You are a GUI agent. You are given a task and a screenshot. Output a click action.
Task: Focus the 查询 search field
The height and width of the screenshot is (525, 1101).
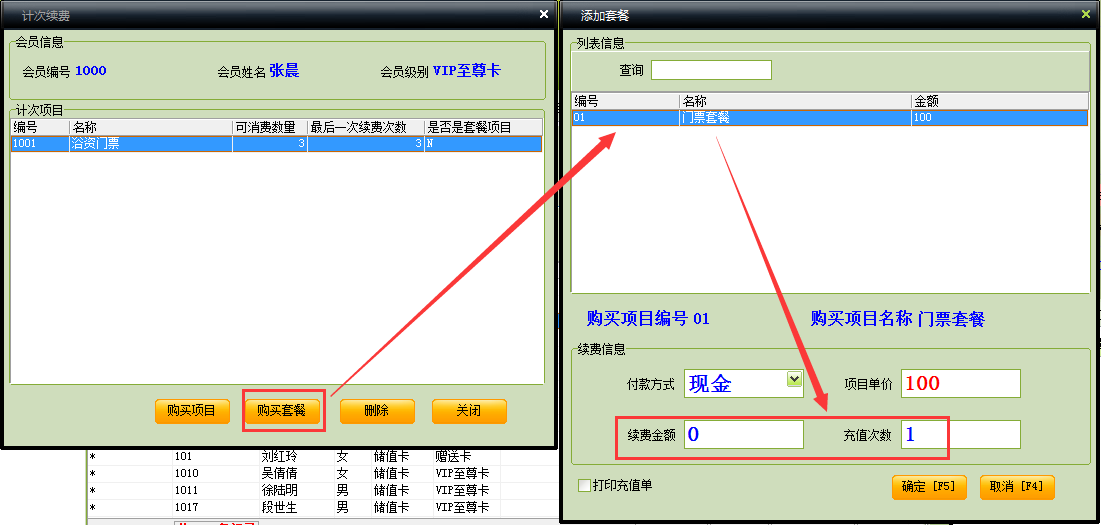(x=711, y=70)
